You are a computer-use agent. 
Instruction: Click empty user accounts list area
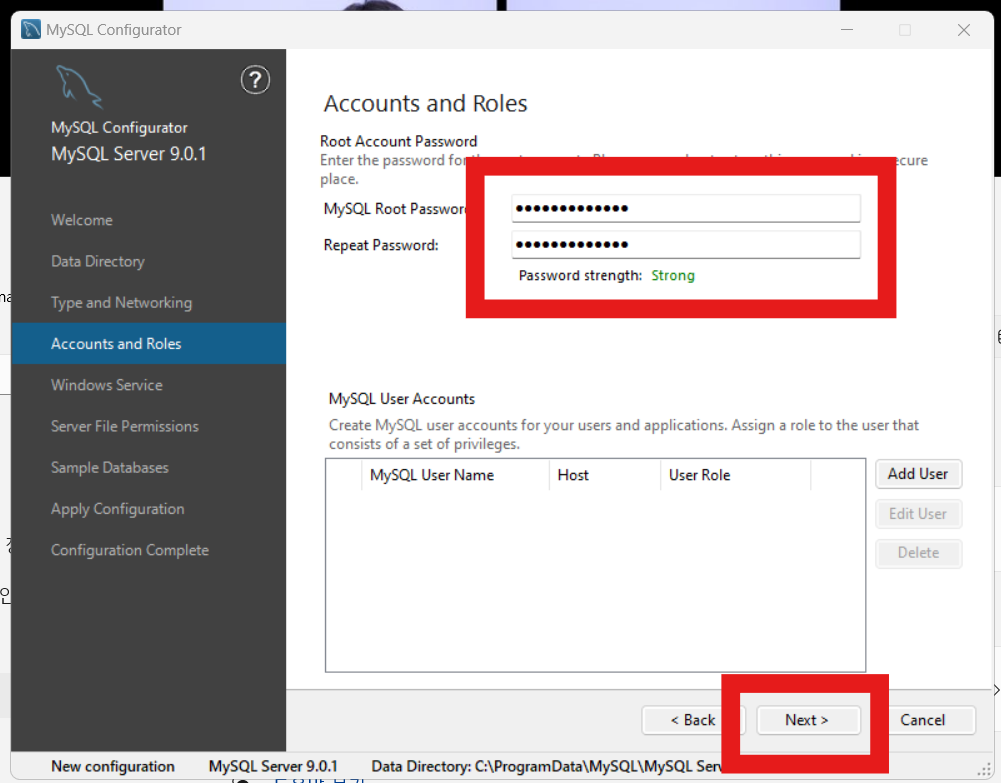point(595,581)
